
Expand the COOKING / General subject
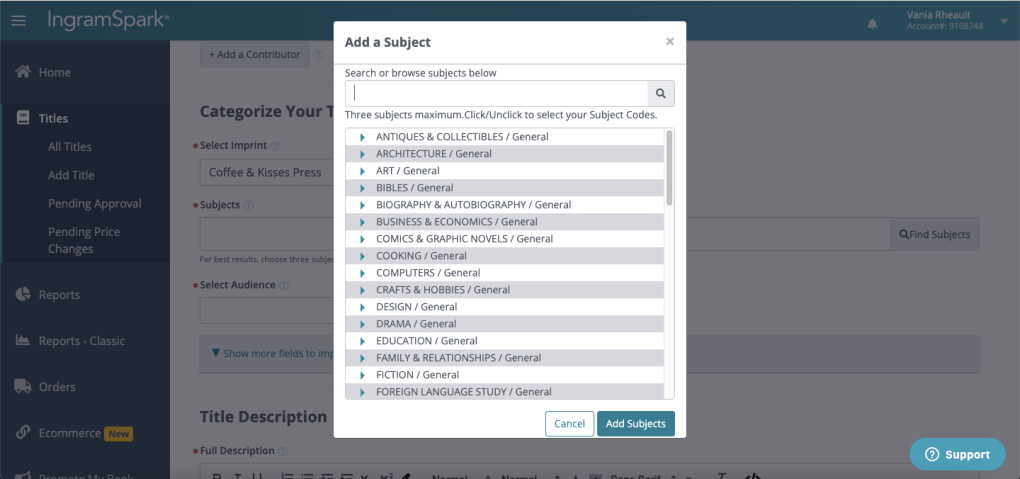coord(362,256)
